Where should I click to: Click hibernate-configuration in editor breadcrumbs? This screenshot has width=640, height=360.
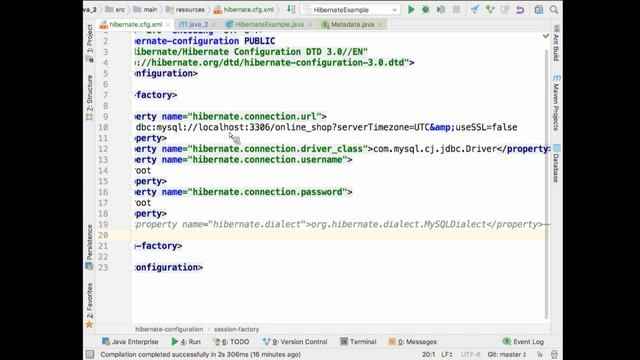[x=169, y=329]
